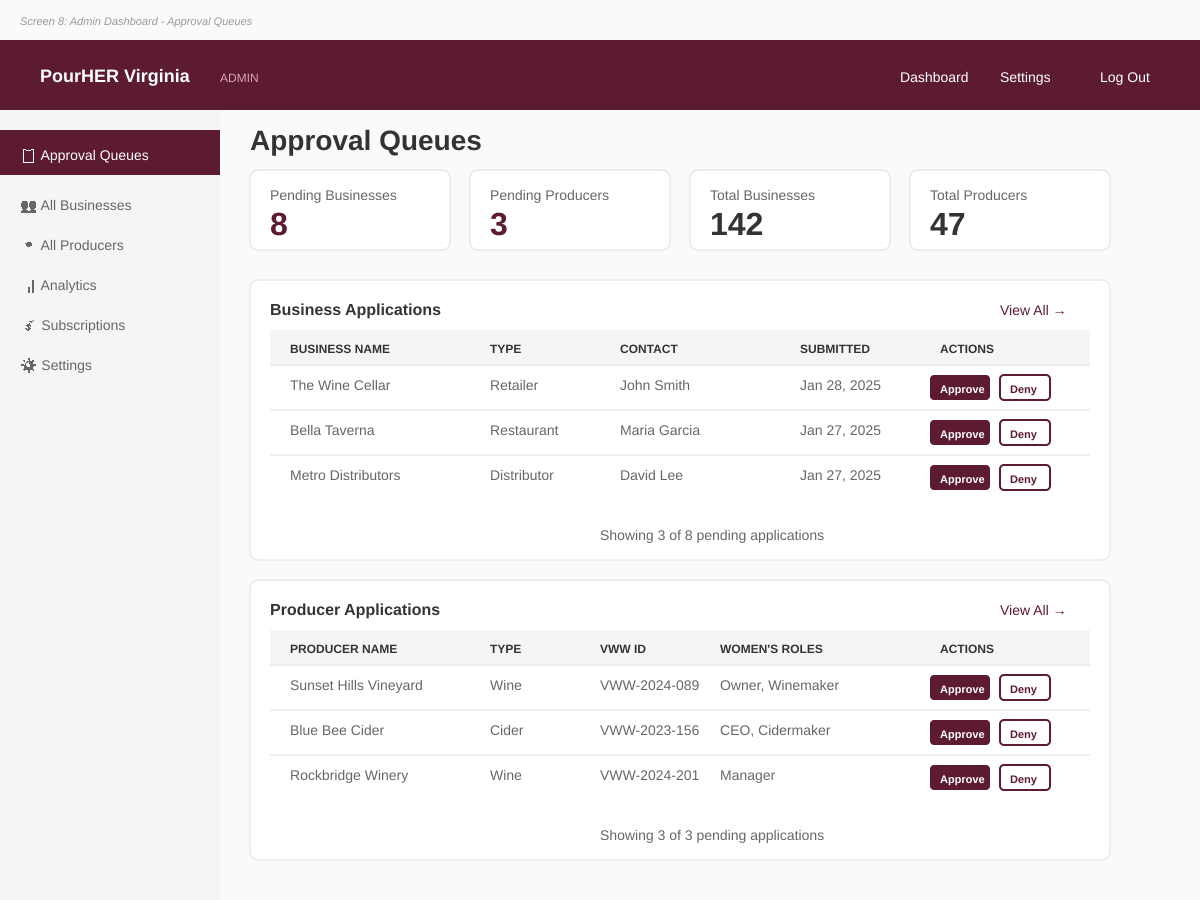Image resolution: width=1200 pixels, height=900 pixels.
Task: Click Dashboard in the top navigation
Action: pos(934,77)
